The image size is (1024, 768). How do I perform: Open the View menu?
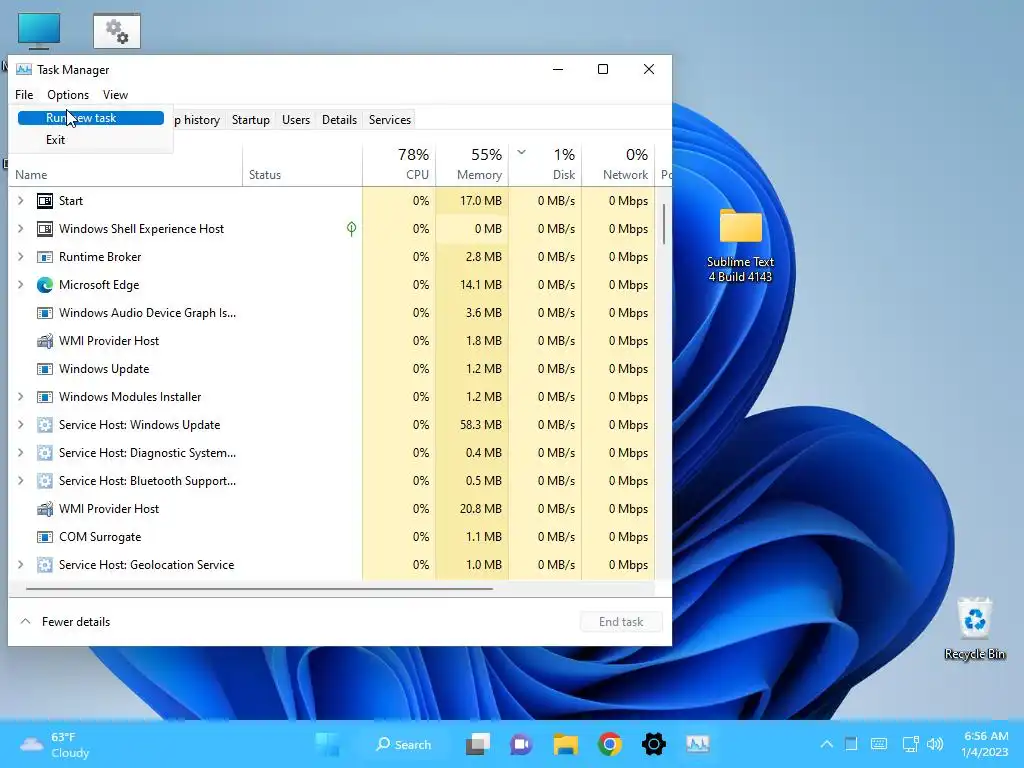pyautogui.click(x=116, y=95)
